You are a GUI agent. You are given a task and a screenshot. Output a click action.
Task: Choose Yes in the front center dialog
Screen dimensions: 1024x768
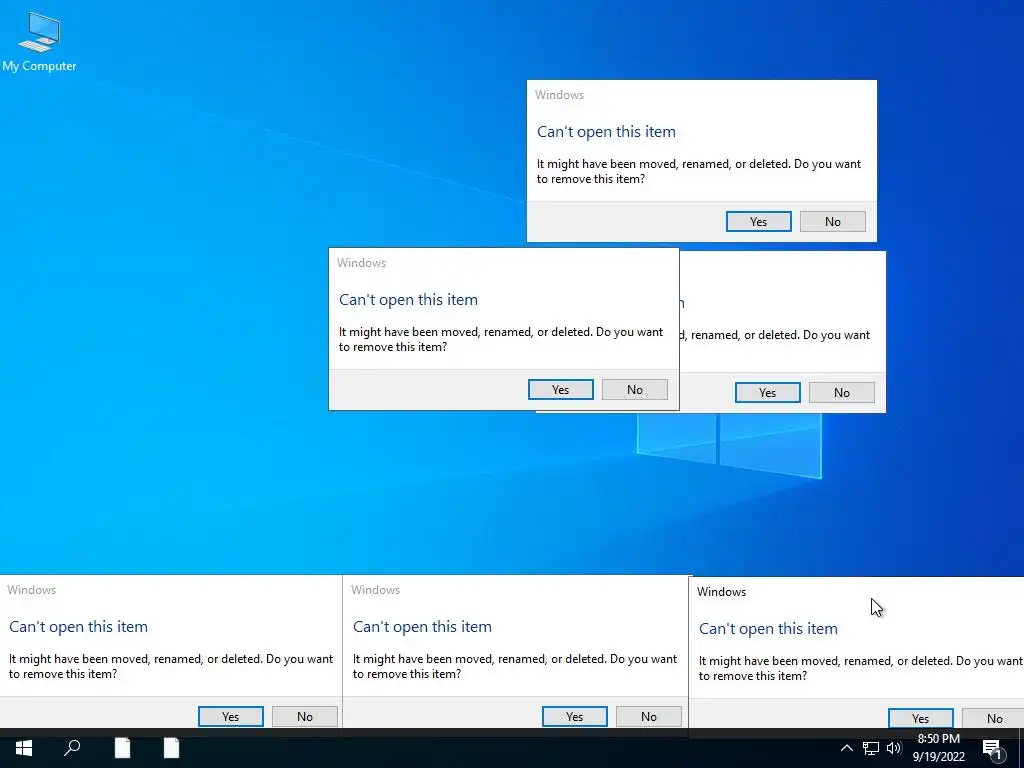point(560,390)
